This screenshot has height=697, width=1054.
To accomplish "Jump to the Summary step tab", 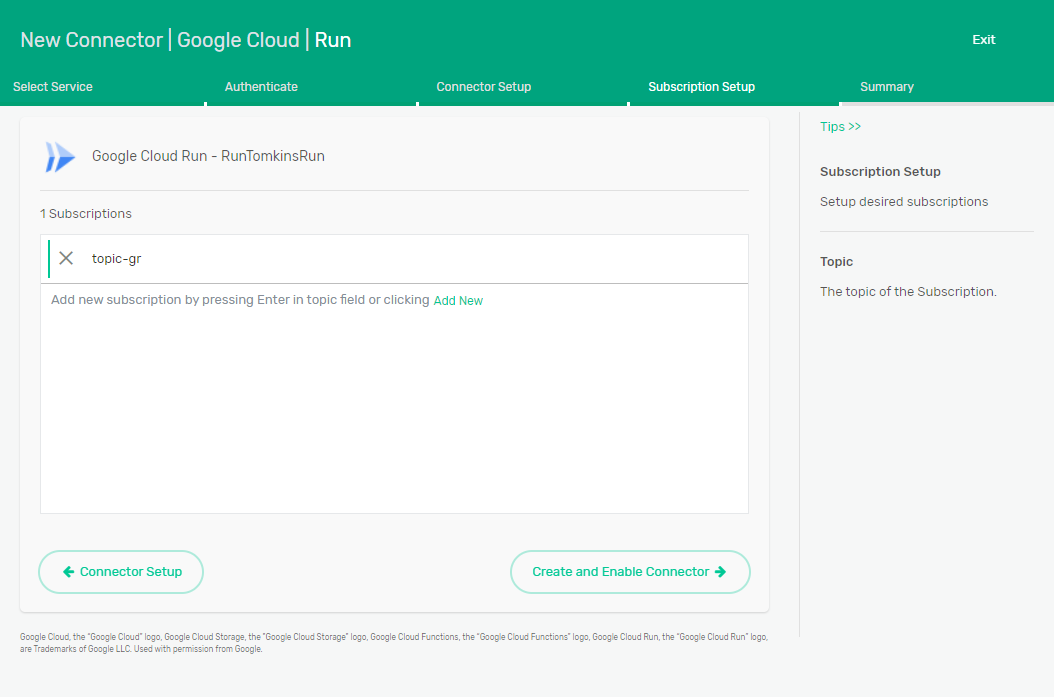I will 886,87.
